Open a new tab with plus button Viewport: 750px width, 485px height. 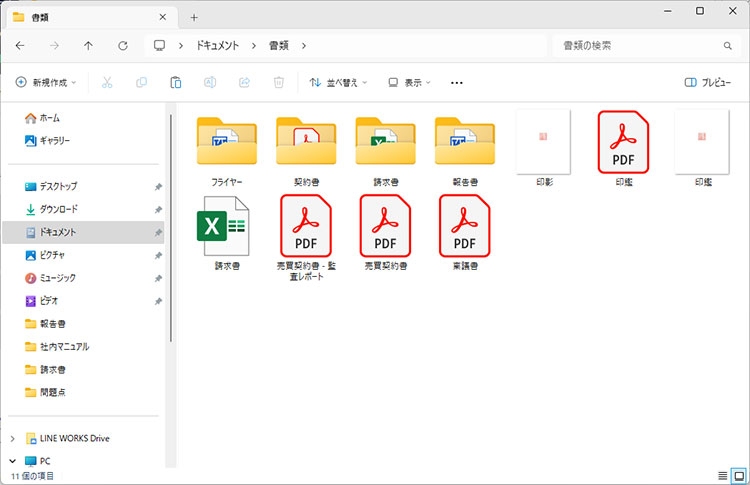pyautogui.click(x=194, y=17)
